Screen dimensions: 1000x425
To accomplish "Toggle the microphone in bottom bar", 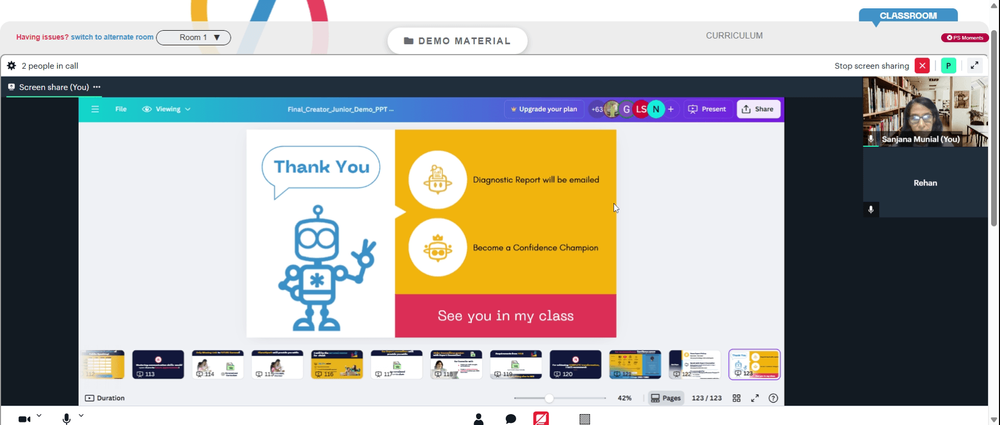I will tap(66, 419).
